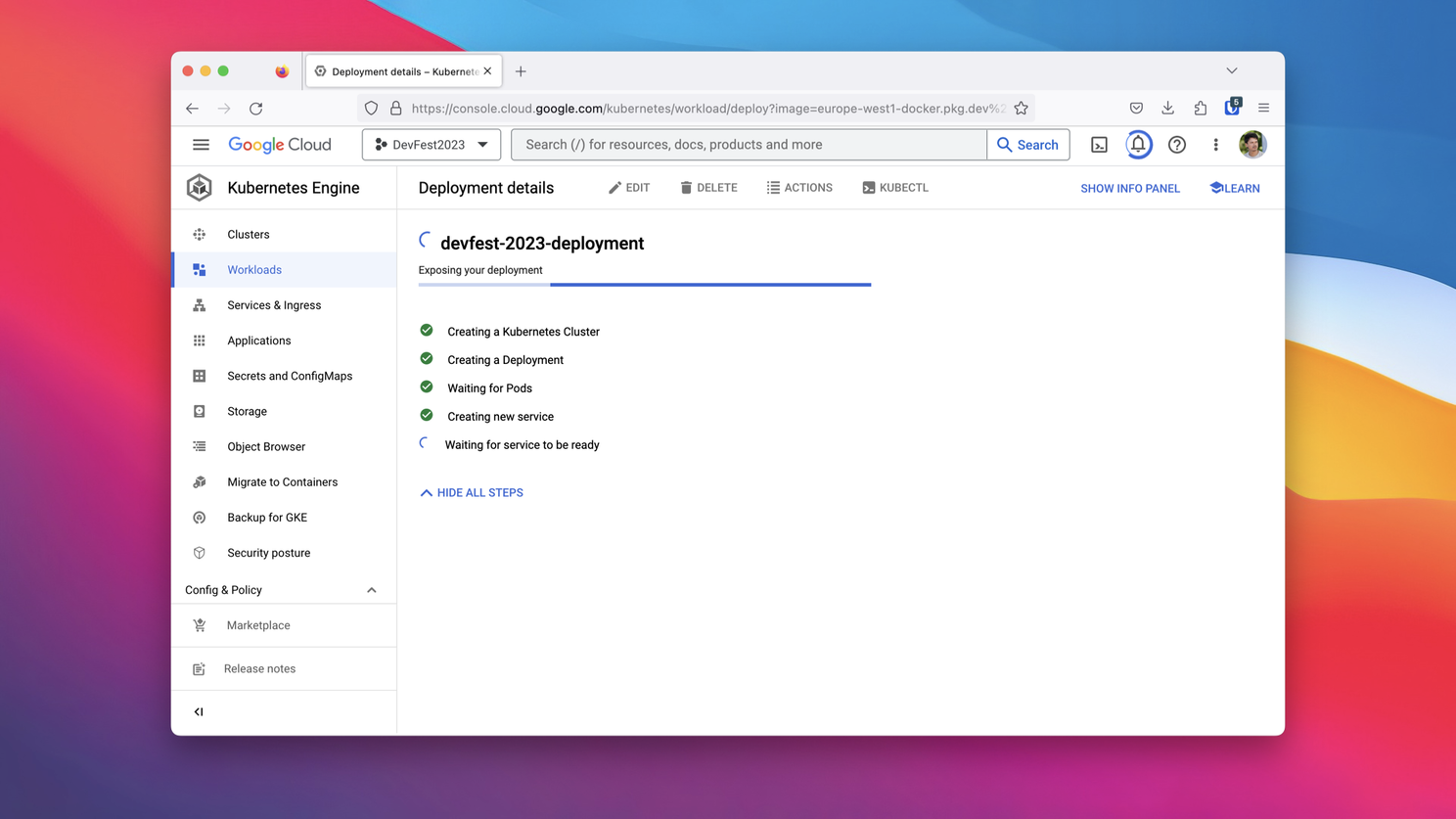Click the 'Waiting for Pods' green checkmark
The height and width of the screenshot is (819, 1456).
[427, 387]
